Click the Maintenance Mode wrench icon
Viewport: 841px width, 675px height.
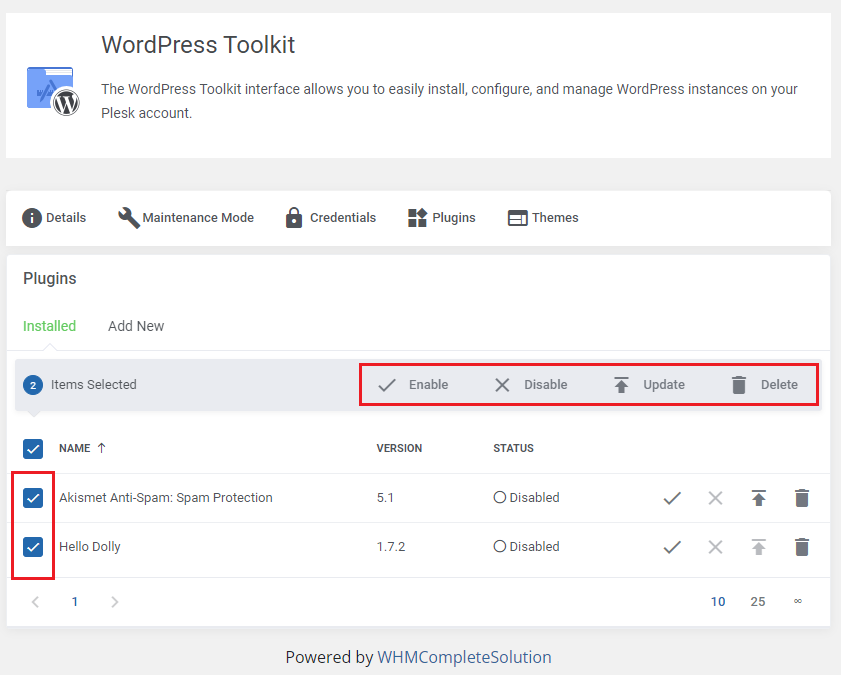pyautogui.click(x=129, y=218)
